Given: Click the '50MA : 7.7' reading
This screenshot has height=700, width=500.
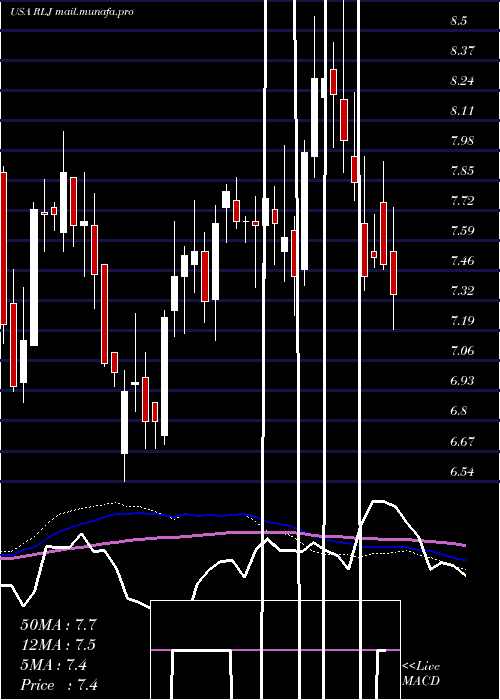Looking at the screenshot, I should (58, 625).
